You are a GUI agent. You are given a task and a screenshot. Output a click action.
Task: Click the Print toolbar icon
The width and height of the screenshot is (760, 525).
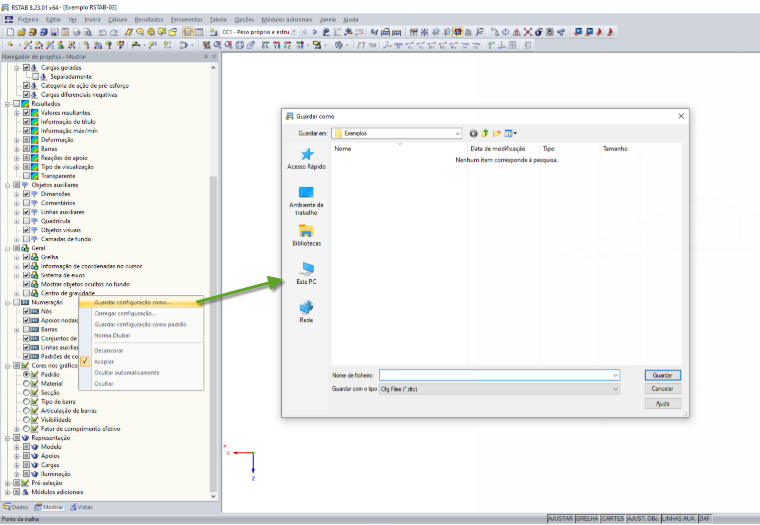(x=76, y=32)
